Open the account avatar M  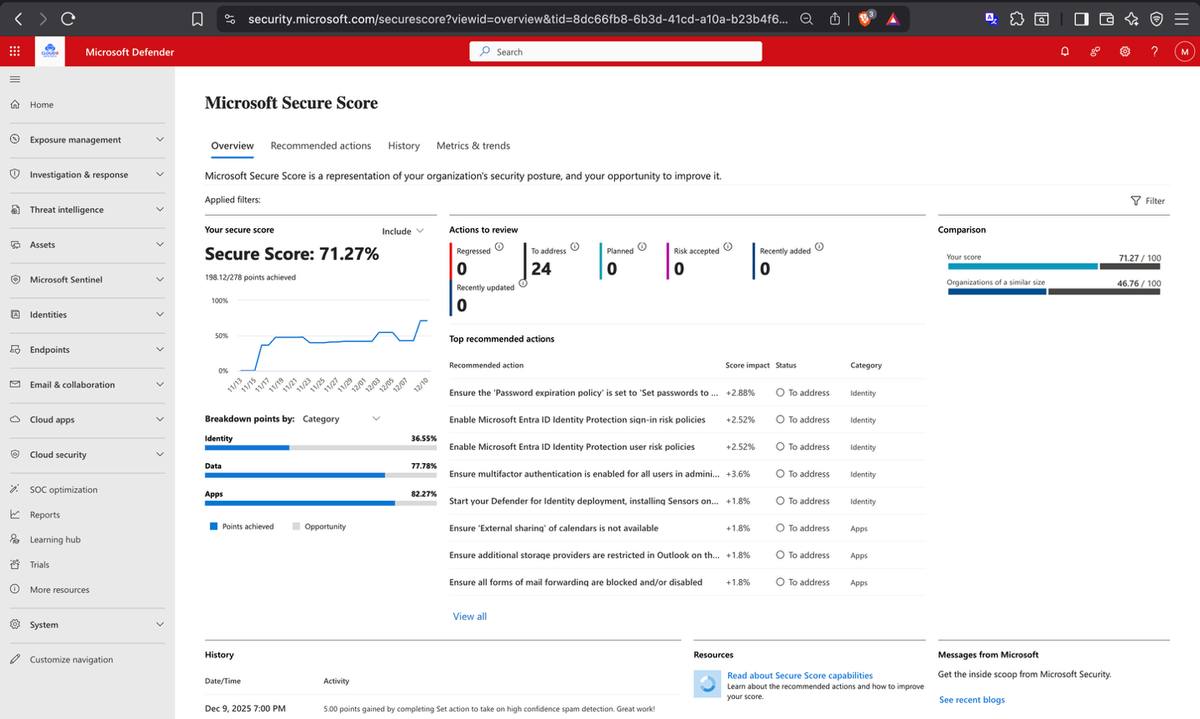coord(1183,52)
